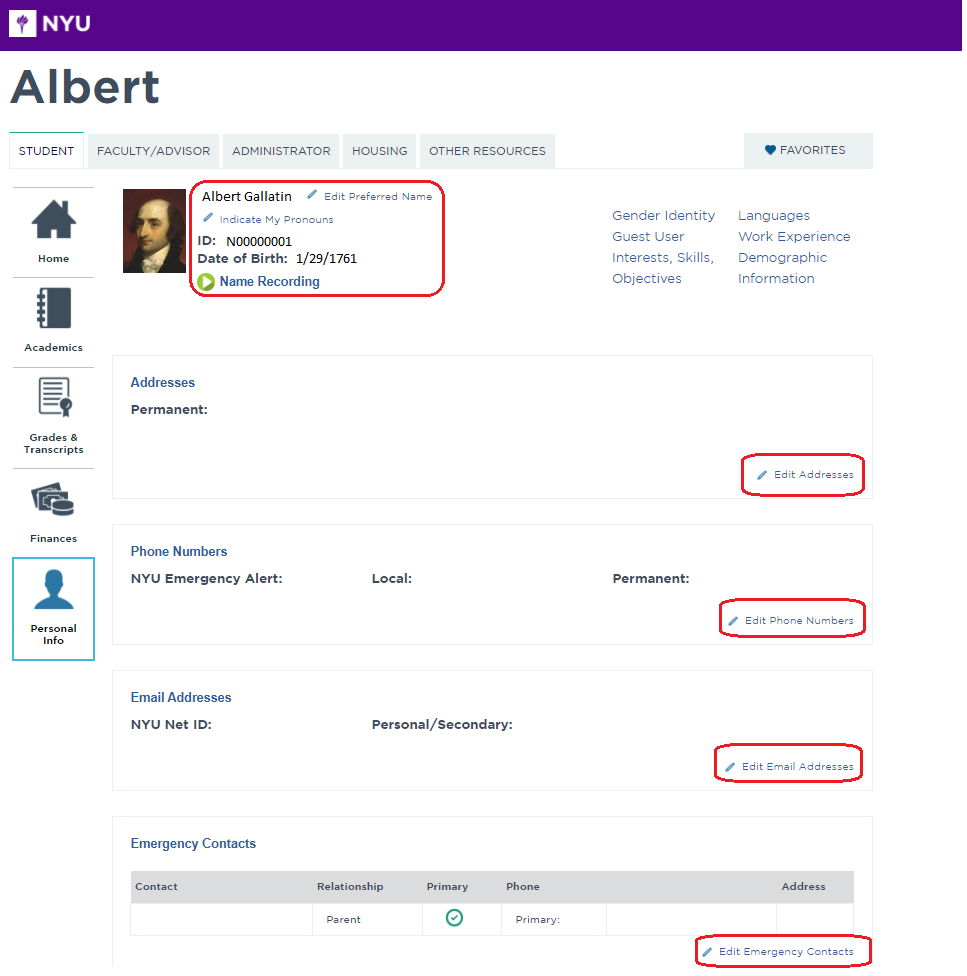Select the Housing tab
Viewport: 967px width, 976px height.
click(379, 151)
